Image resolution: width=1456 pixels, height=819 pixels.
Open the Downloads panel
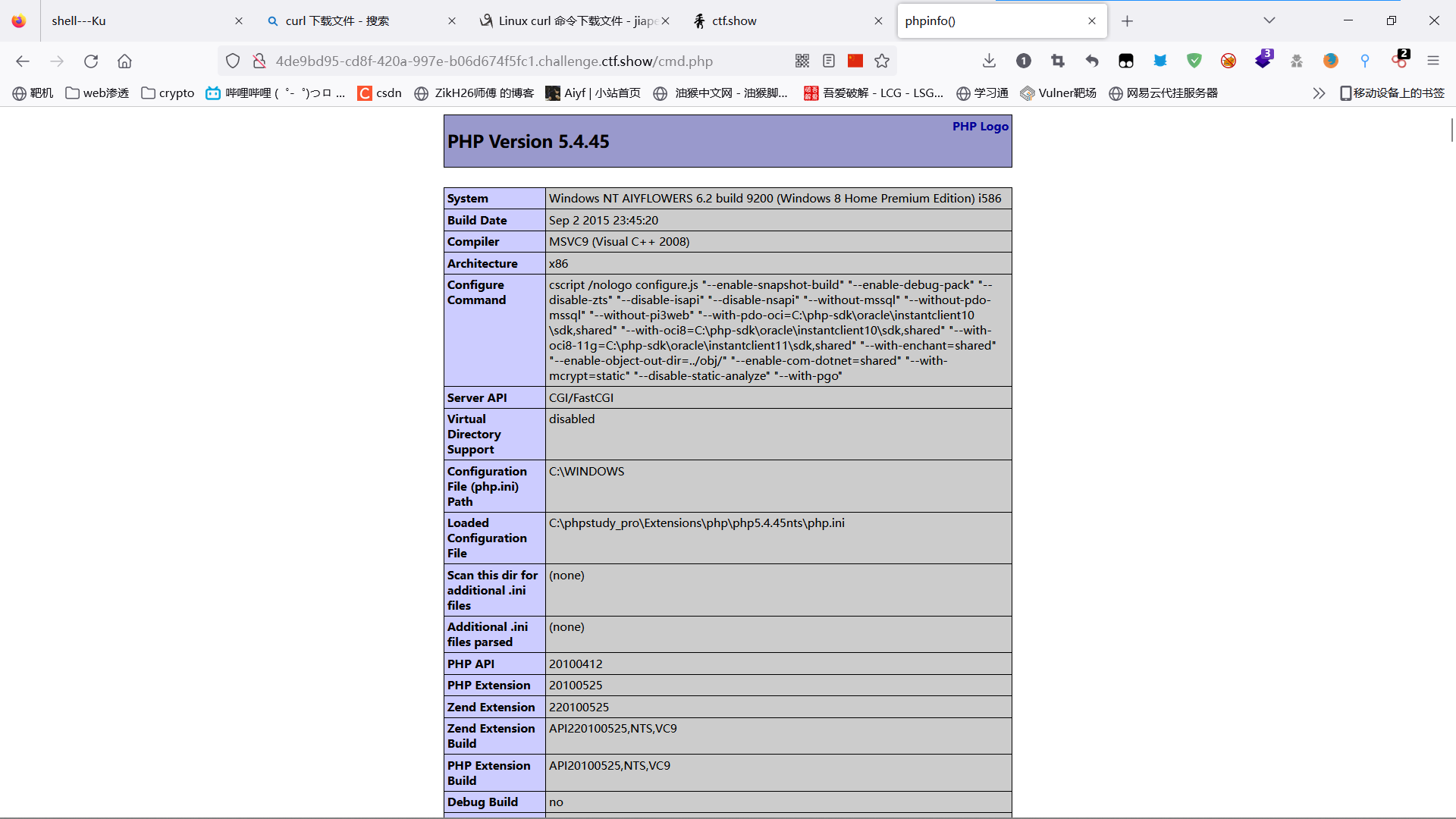(x=989, y=61)
